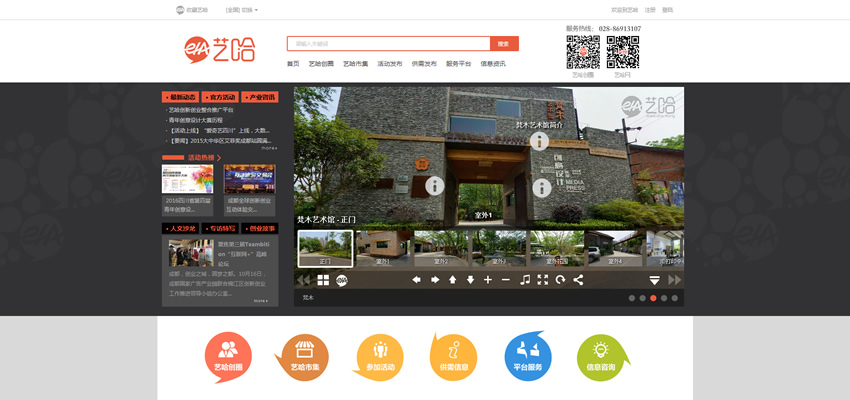Pan the panorama left with arrow icon
Viewport: 850px width, 400px height.
tap(416, 280)
